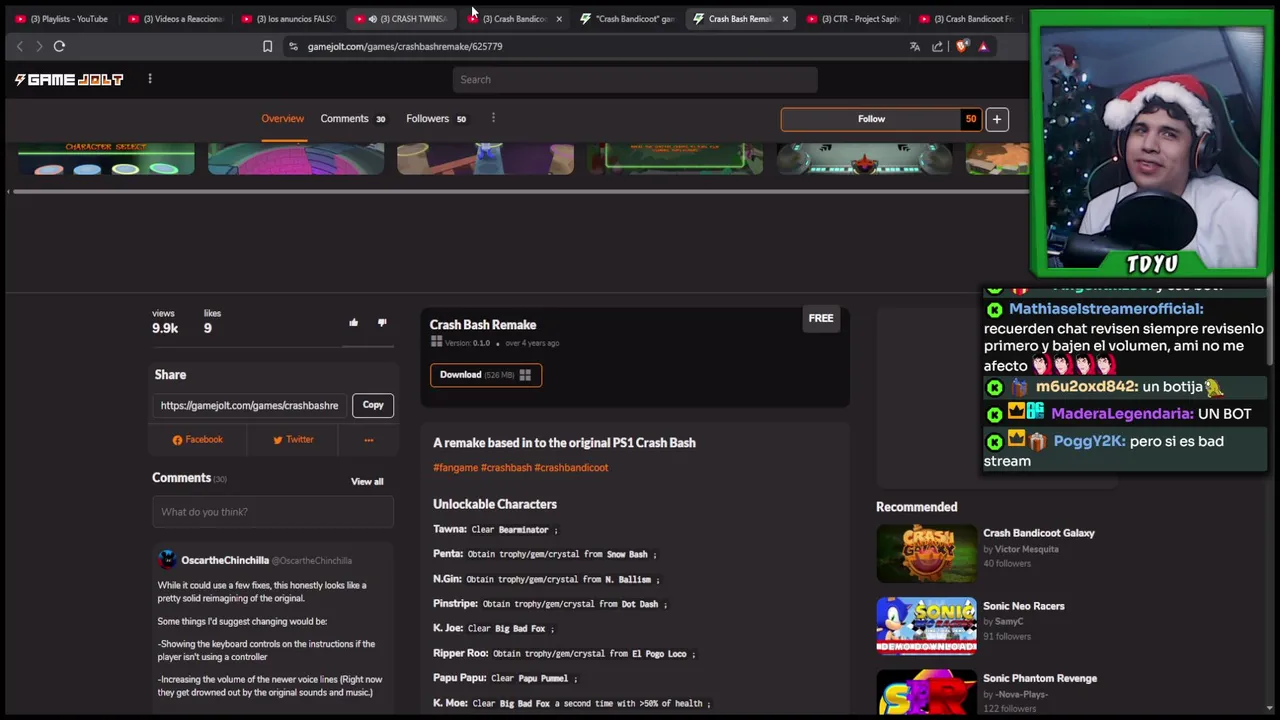Open the #crashbandicoot hashtag
Image resolution: width=1280 pixels, height=720 pixels.
click(571, 467)
